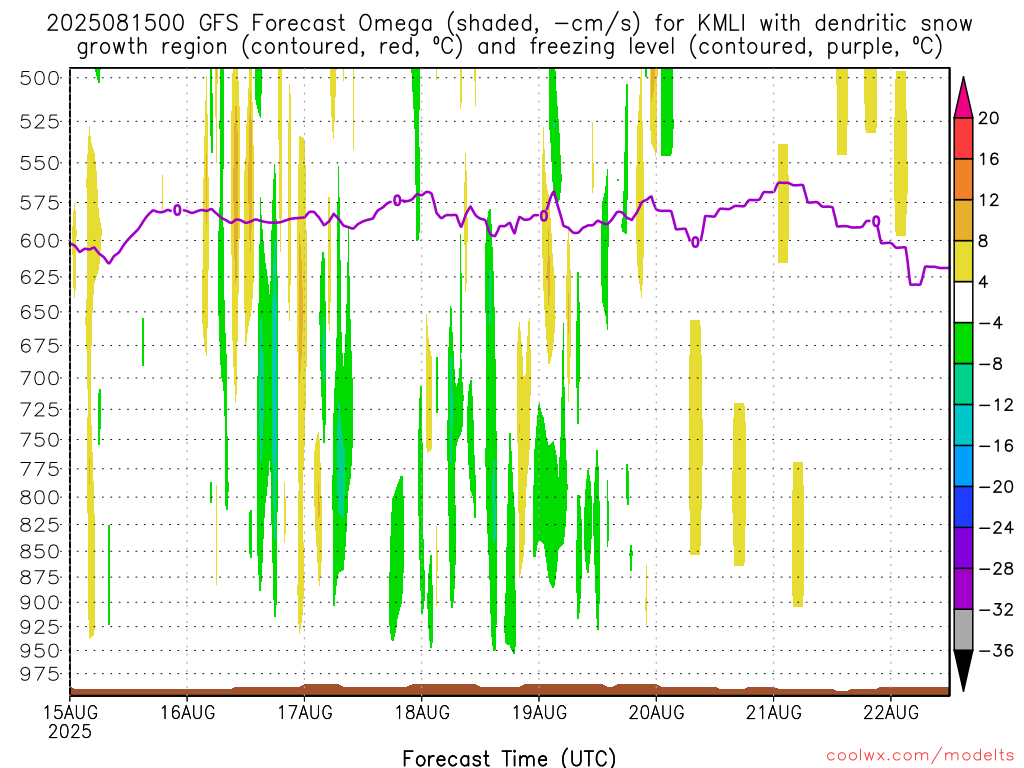Click the teal-green -8 to -12 colorbar segment

click(x=963, y=384)
